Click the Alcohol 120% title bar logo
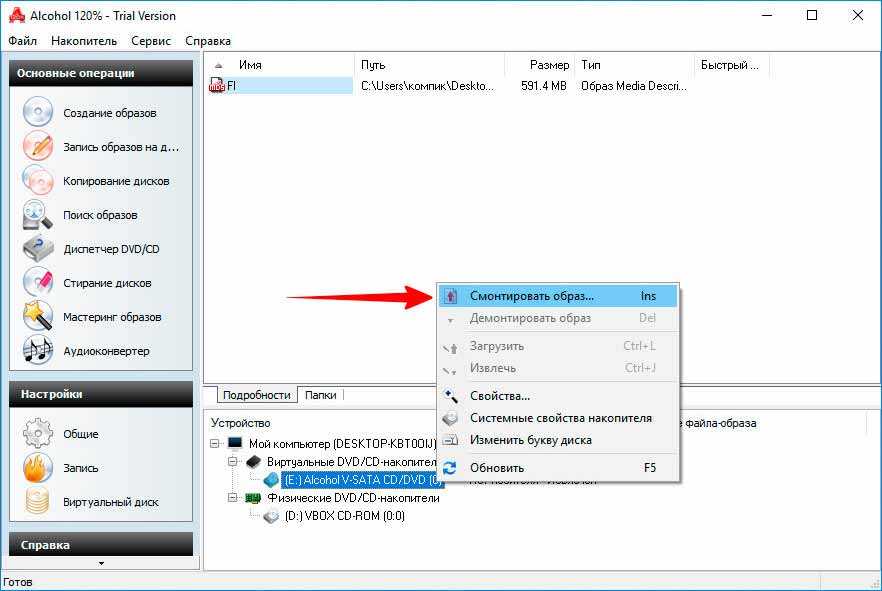The height and width of the screenshot is (591, 882). [x=17, y=15]
